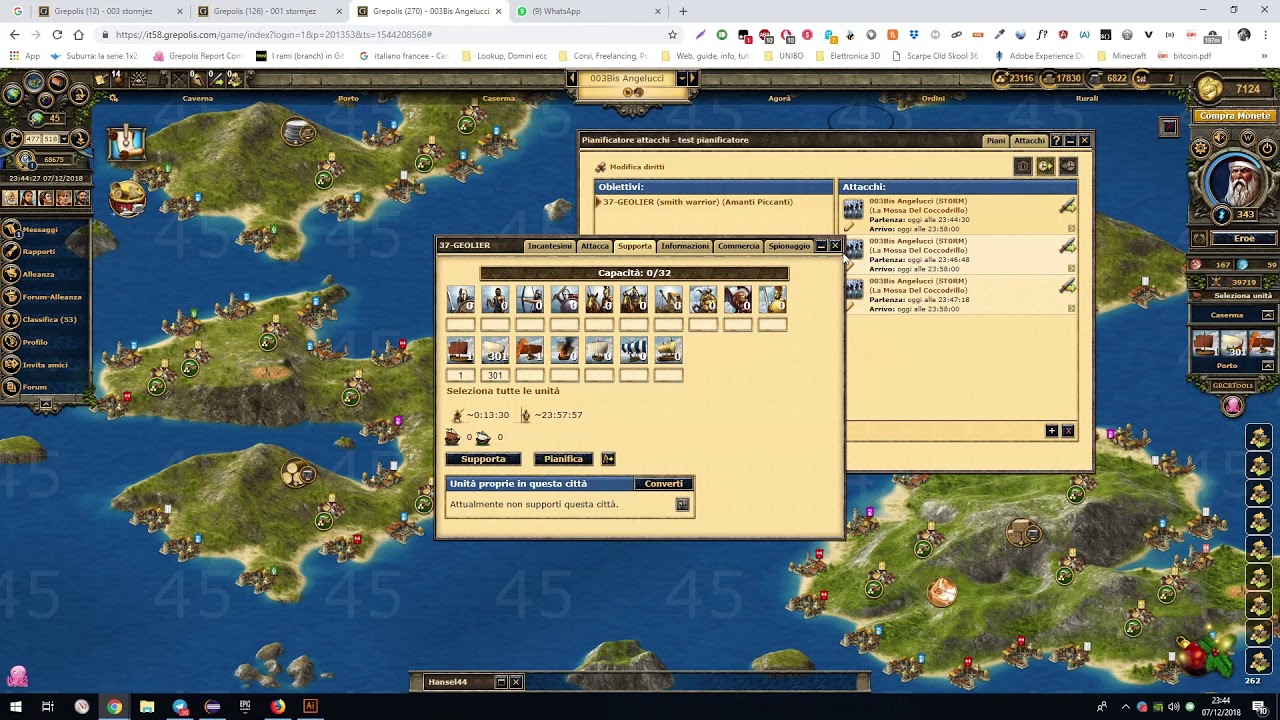
Task: Click Modifica diritti link
Action: (x=637, y=167)
